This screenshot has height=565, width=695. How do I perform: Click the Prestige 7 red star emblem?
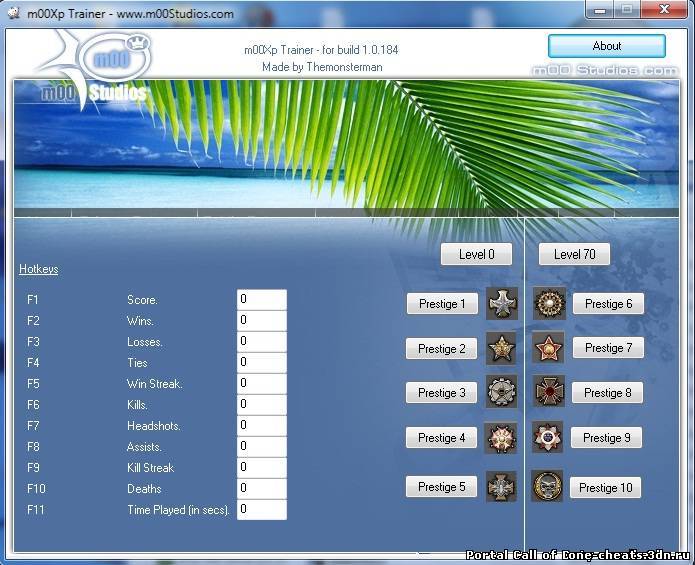coord(548,347)
